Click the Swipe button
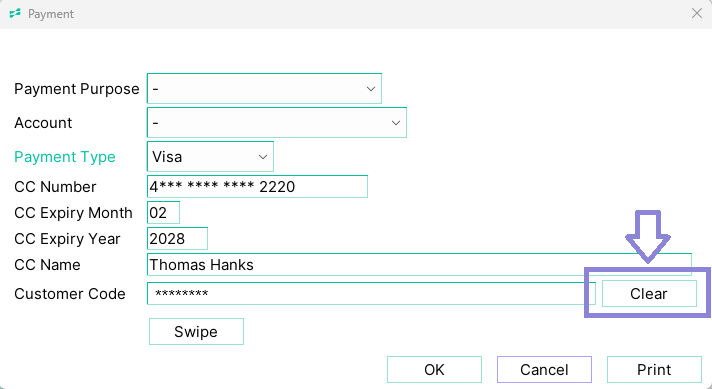 click(x=196, y=331)
